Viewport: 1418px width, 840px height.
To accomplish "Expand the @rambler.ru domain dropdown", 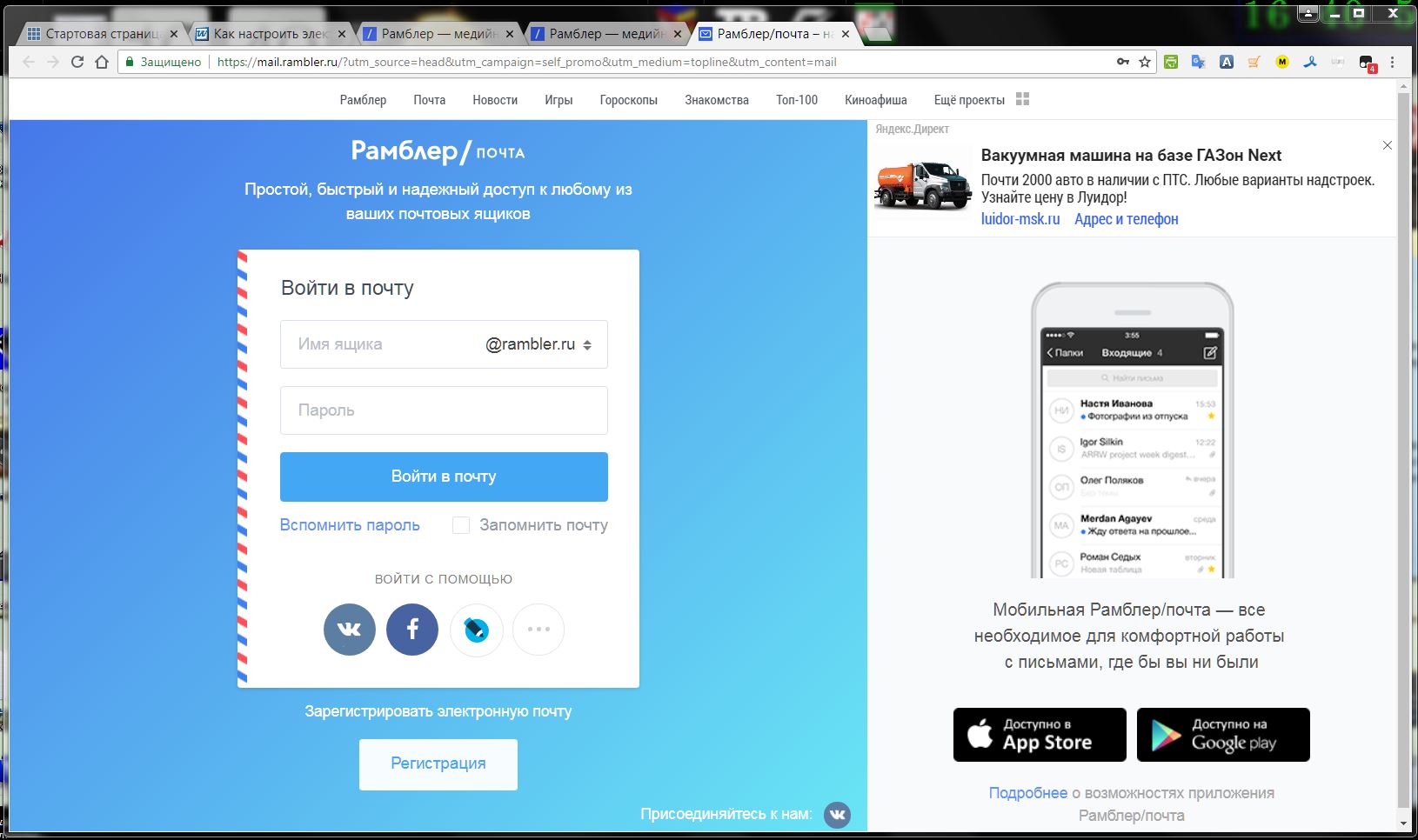I will tap(538, 344).
